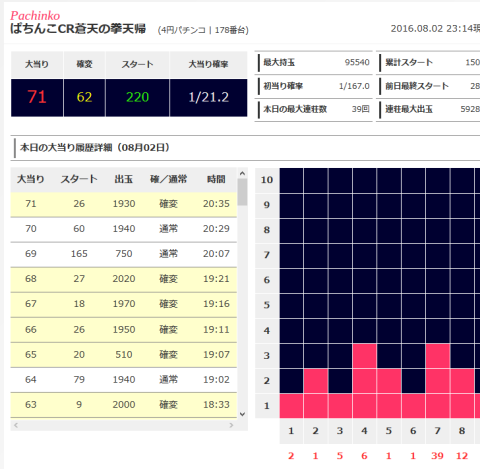Click the 出玉 column header
Viewport: 480px width, 469px height.
(124, 179)
